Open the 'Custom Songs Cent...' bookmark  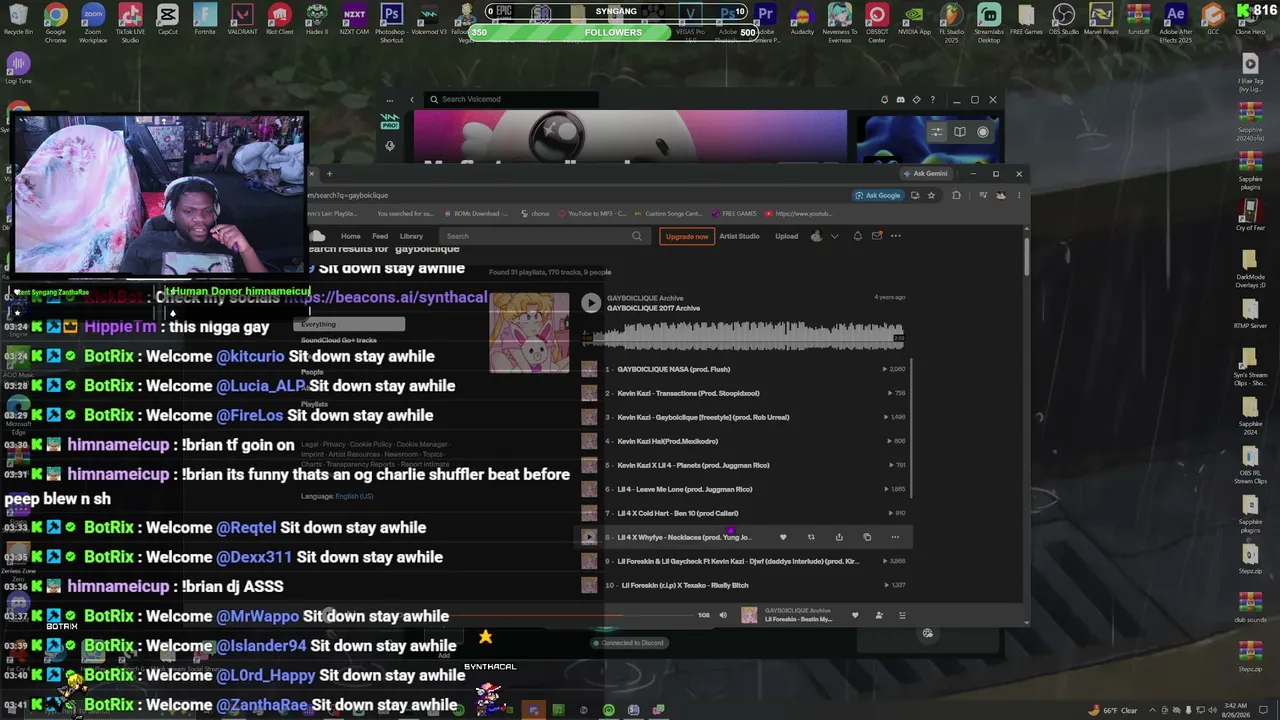click(x=668, y=213)
